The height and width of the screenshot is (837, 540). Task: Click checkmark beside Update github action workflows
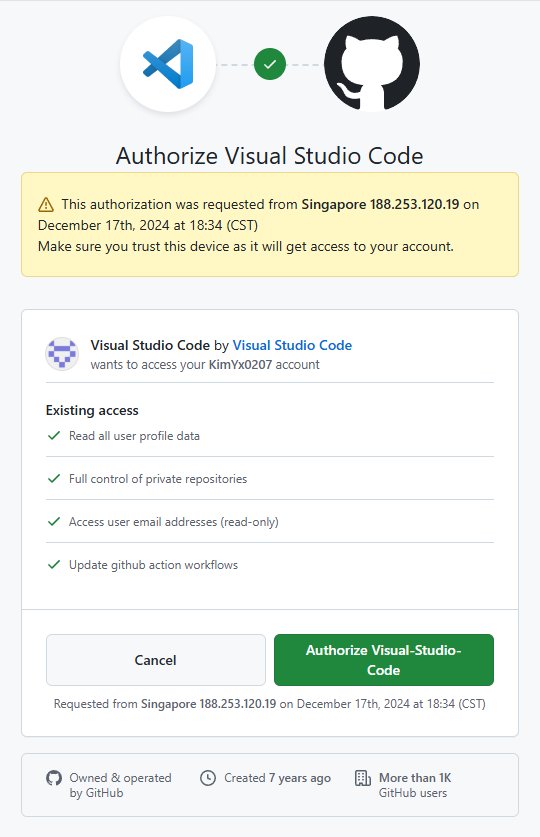(54, 564)
